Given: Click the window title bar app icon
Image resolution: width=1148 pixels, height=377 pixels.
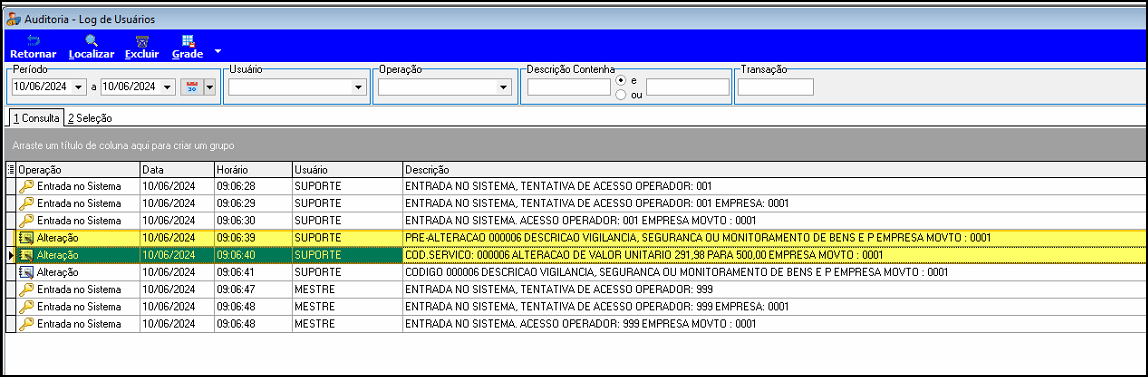Looking at the screenshot, I should [13, 19].
